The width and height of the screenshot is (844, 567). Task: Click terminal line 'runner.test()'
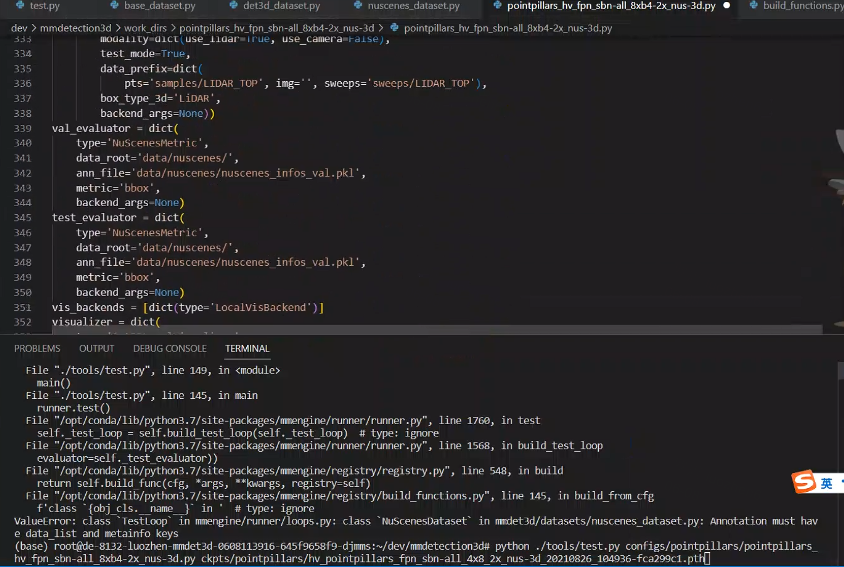pyautogui.click(x=73, y=408)
